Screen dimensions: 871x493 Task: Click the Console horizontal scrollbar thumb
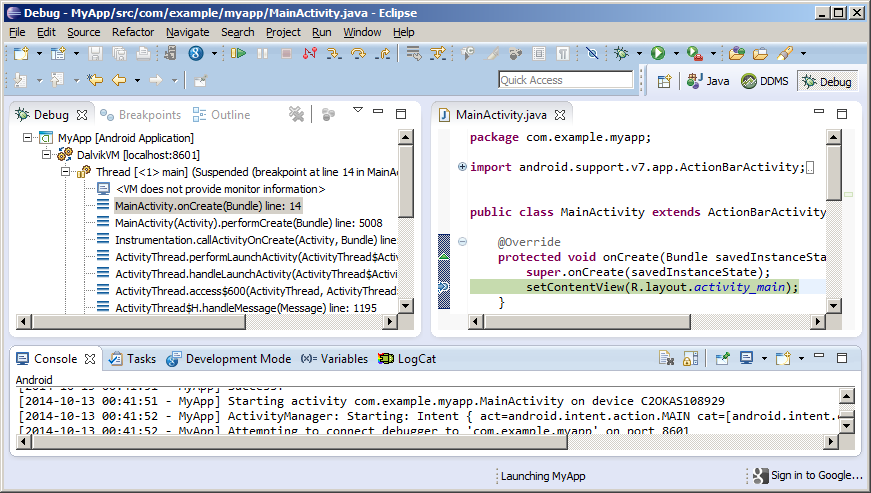[300, 442]
